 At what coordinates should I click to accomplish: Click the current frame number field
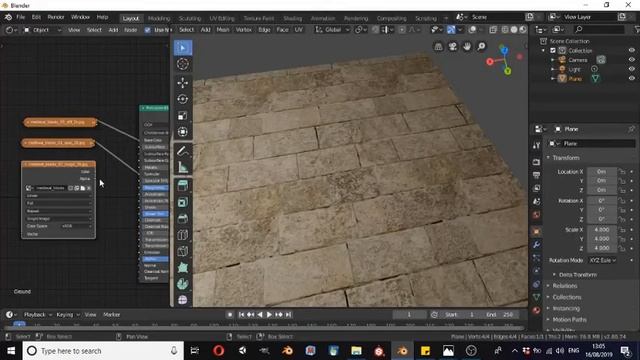pos(409,315)
